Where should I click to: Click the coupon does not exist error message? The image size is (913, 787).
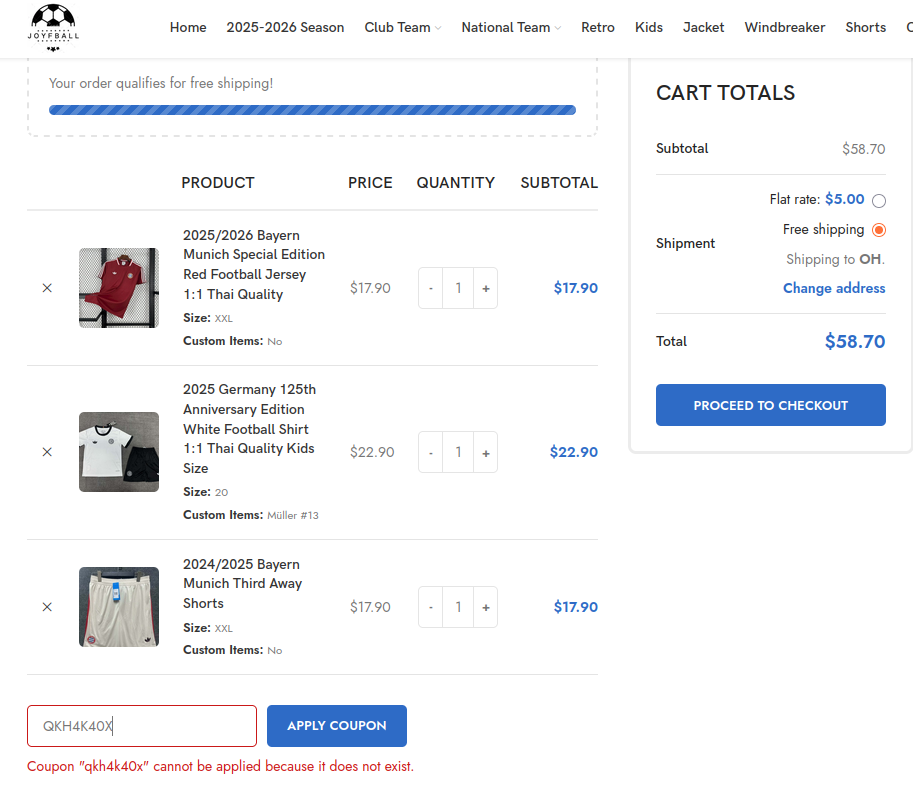(220, 767)
